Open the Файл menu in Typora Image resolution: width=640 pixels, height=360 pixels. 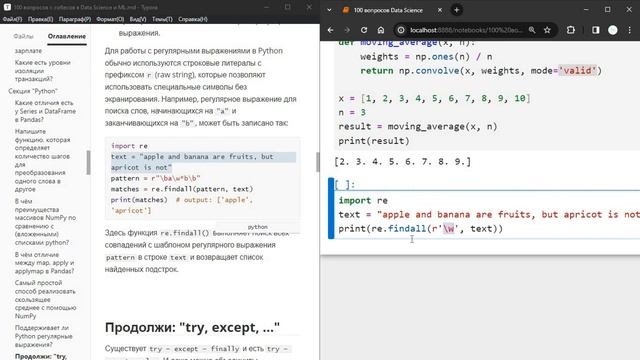click(x=12, y=19)
